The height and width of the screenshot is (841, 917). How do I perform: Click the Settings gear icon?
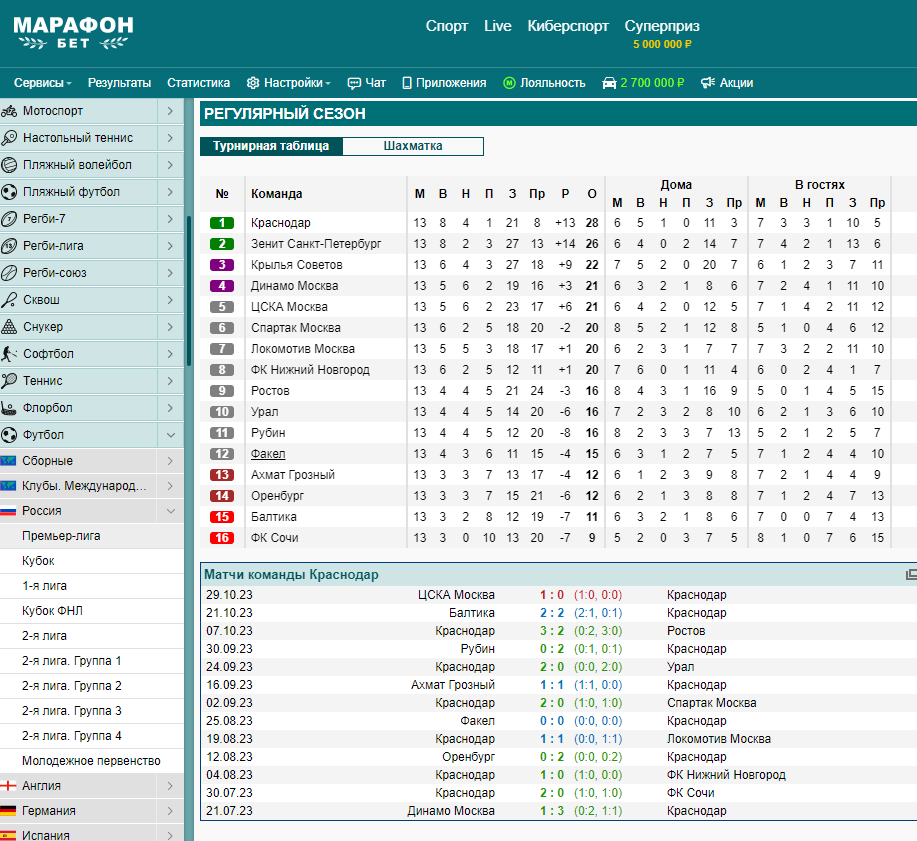click(x=253, y=83)
